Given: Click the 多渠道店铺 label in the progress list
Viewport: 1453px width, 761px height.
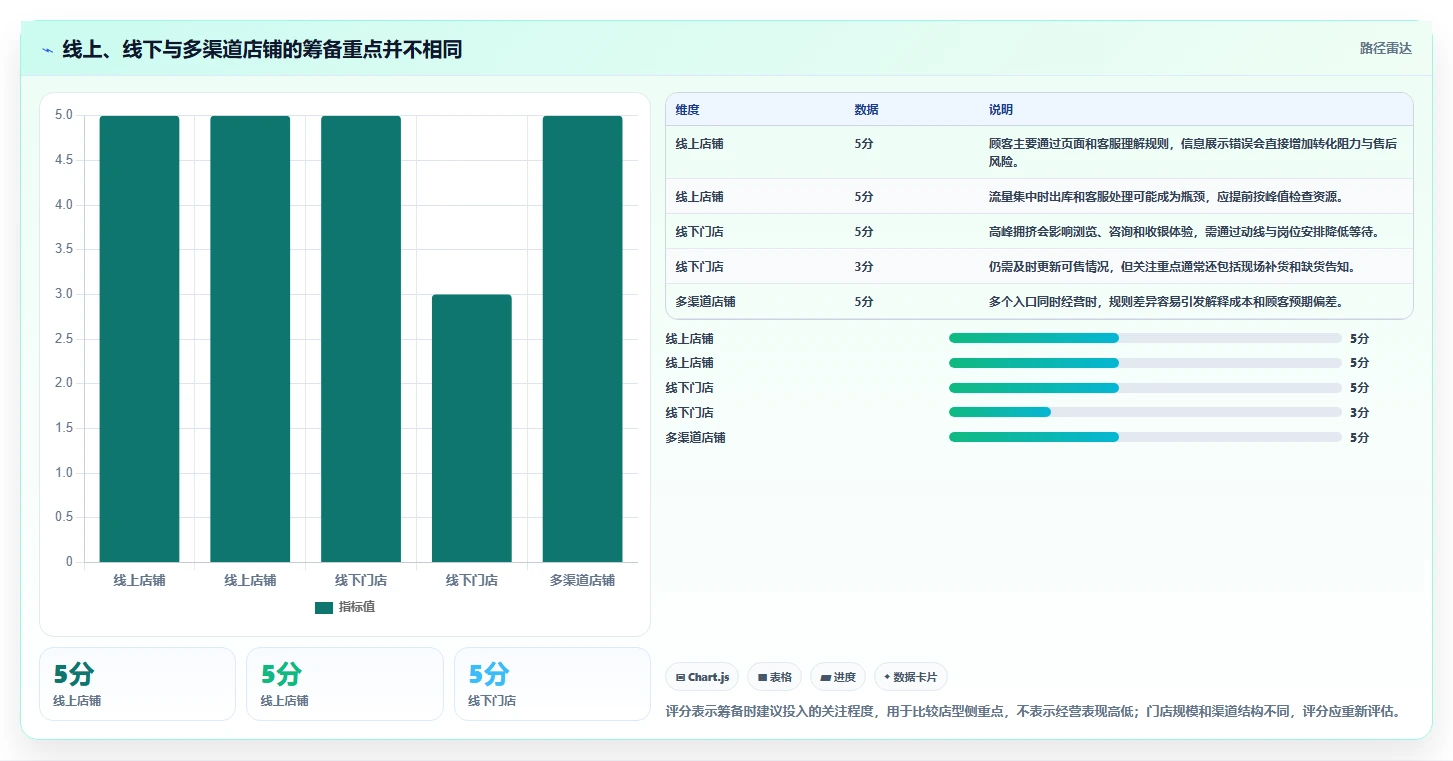Looking at the screenshot, I should click(695, 438).
